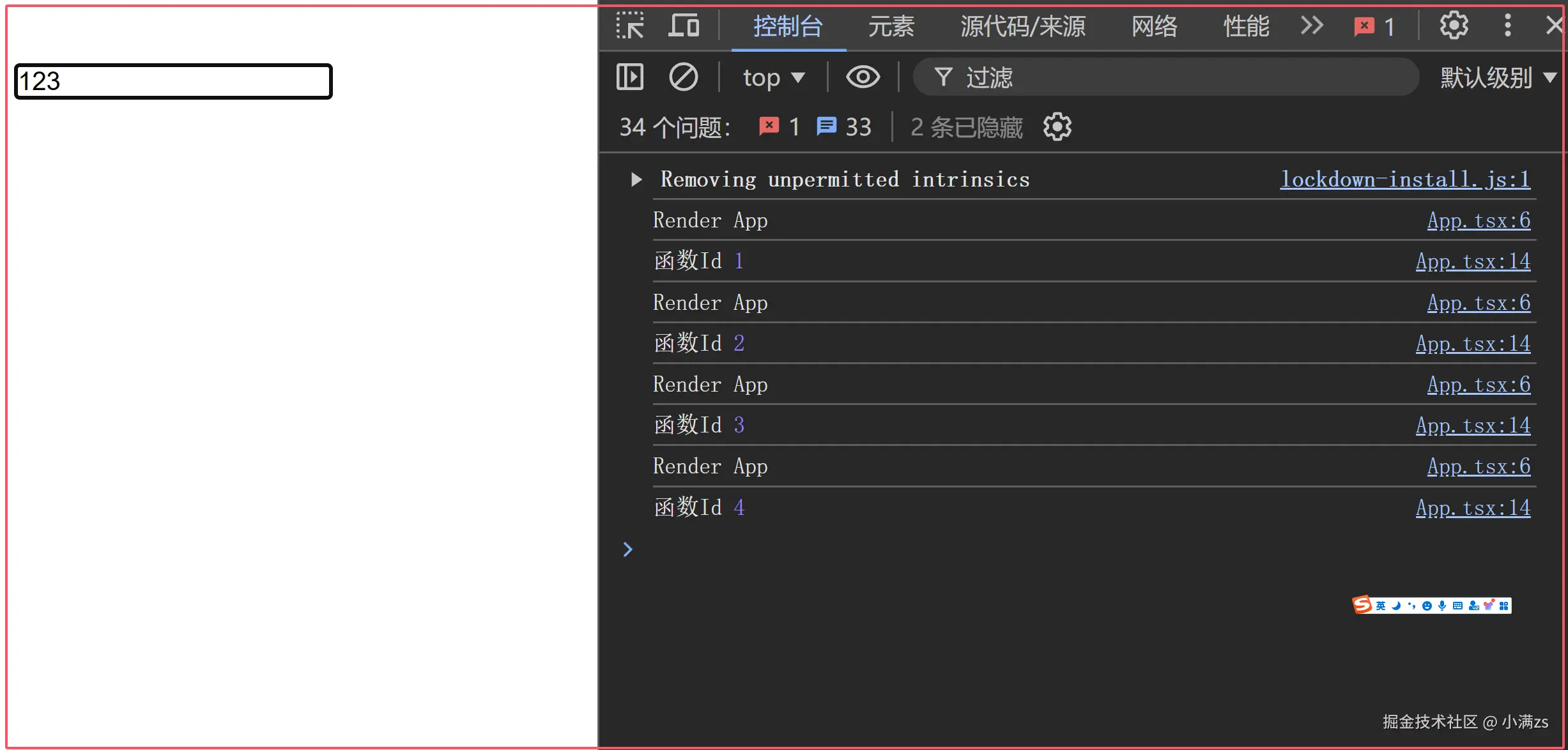Switch to the 网络 tab

click(x=1154, y=26)
